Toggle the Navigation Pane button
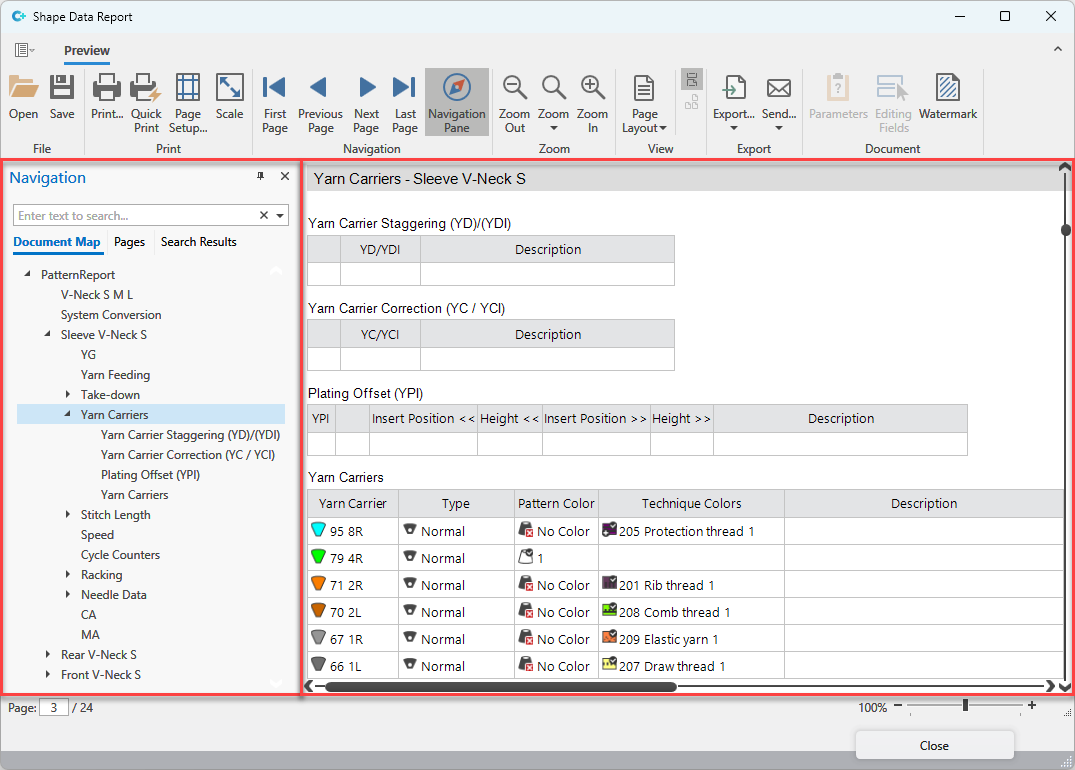Image resolution: width=1075 pixels, height=770 pixels. point(457,100)
